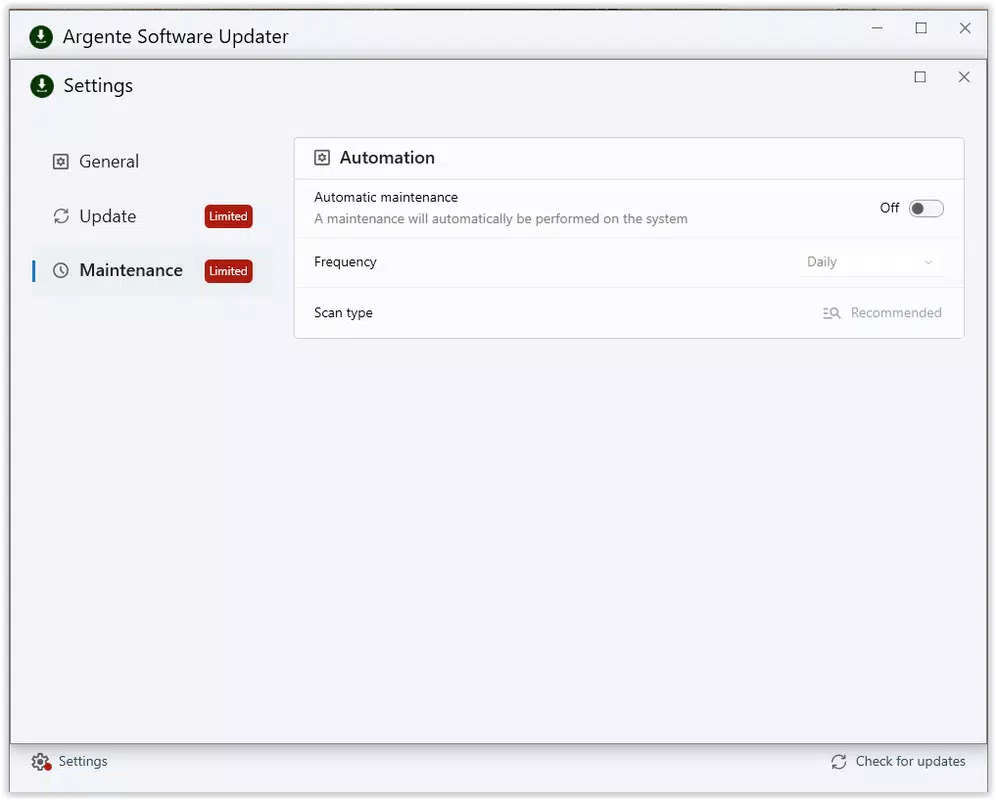This screenshot has height=800, width=996.
Task: Click the Automatic maintenance label
Action: pyautogui.click(x=386, y=197)
